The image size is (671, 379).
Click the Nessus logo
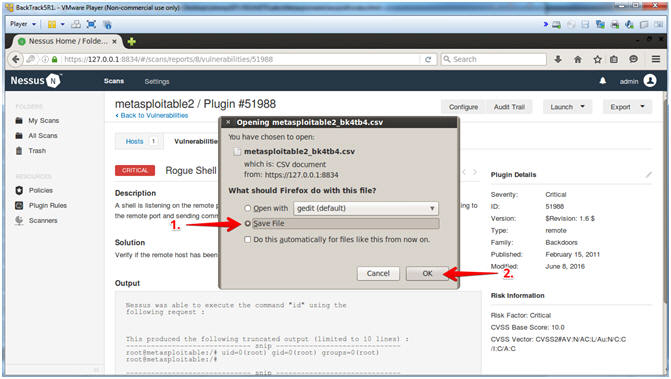pyautogui.click(x=36, y=80)
